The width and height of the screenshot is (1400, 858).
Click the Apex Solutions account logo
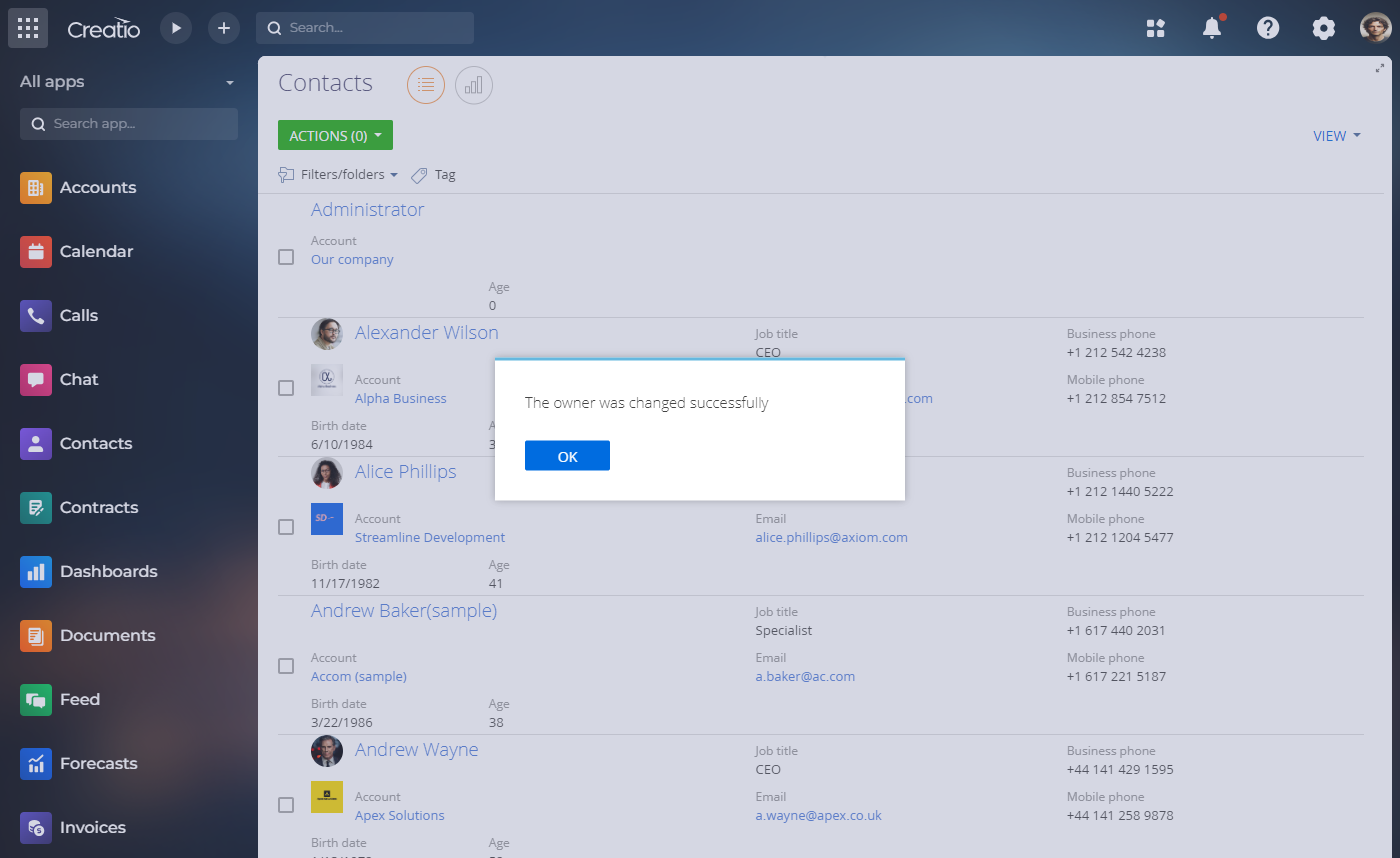tap(327, 797)
